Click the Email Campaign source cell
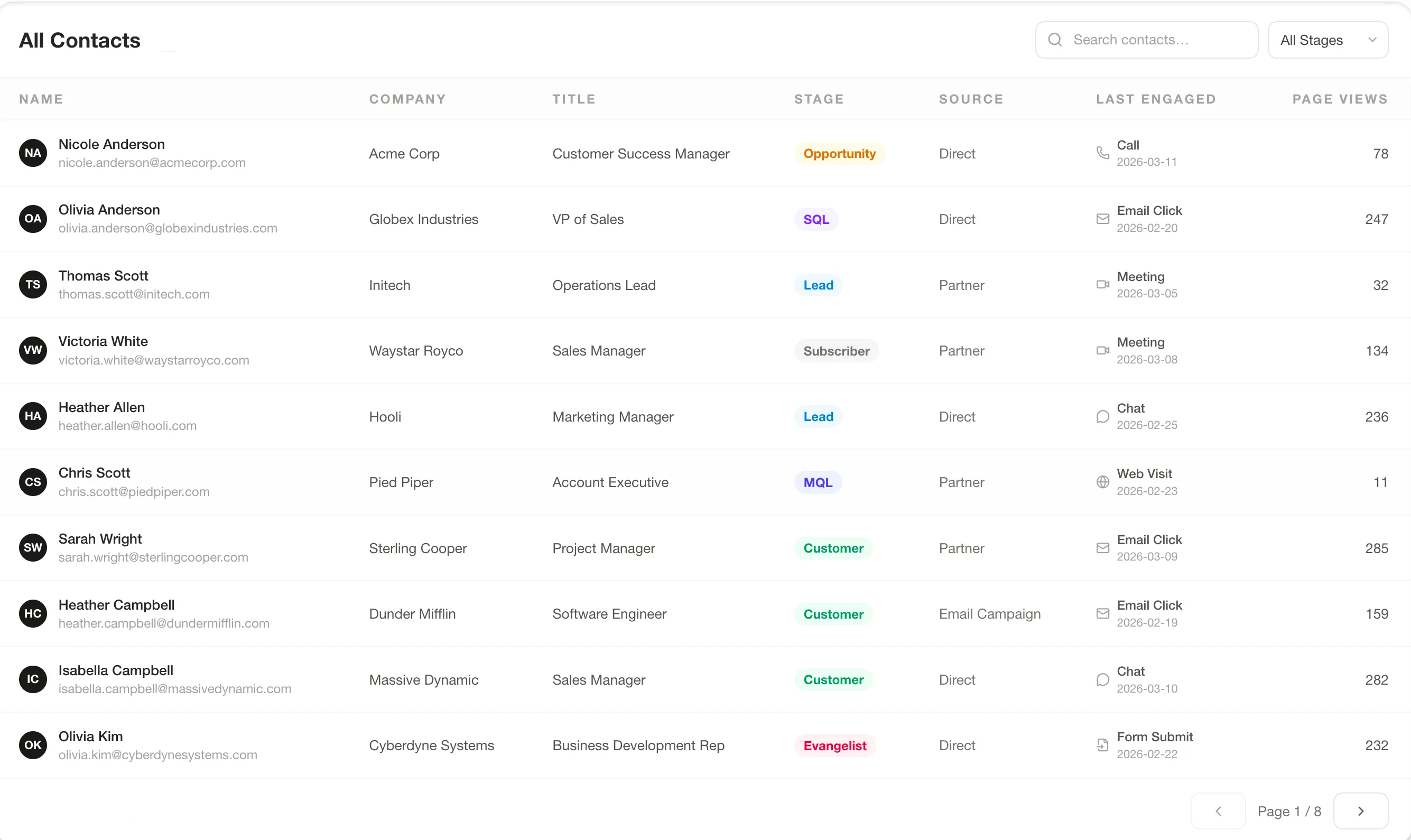 (990, 613)
